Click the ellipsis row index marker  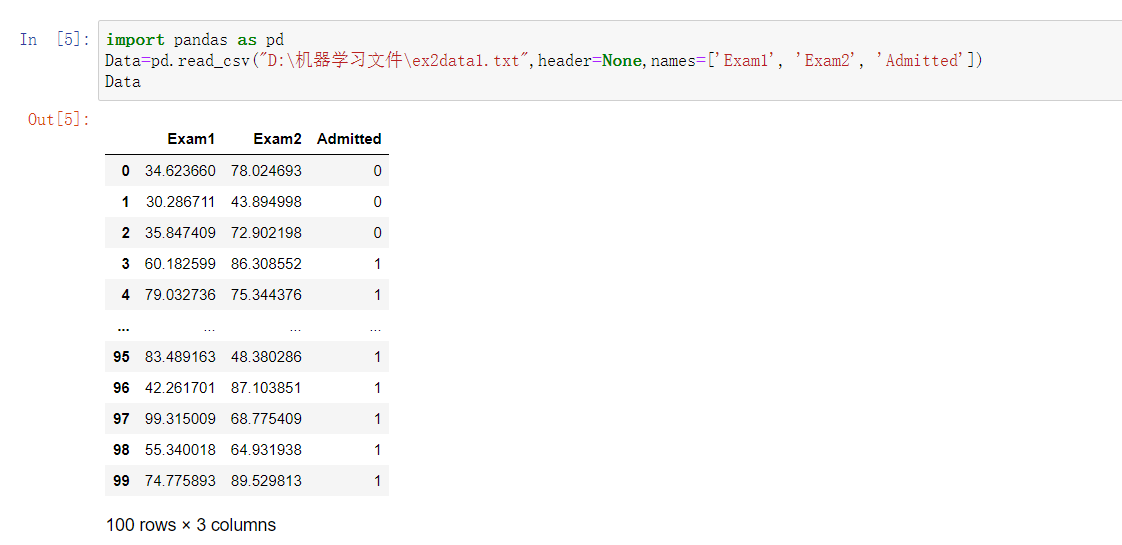point(122,327)
